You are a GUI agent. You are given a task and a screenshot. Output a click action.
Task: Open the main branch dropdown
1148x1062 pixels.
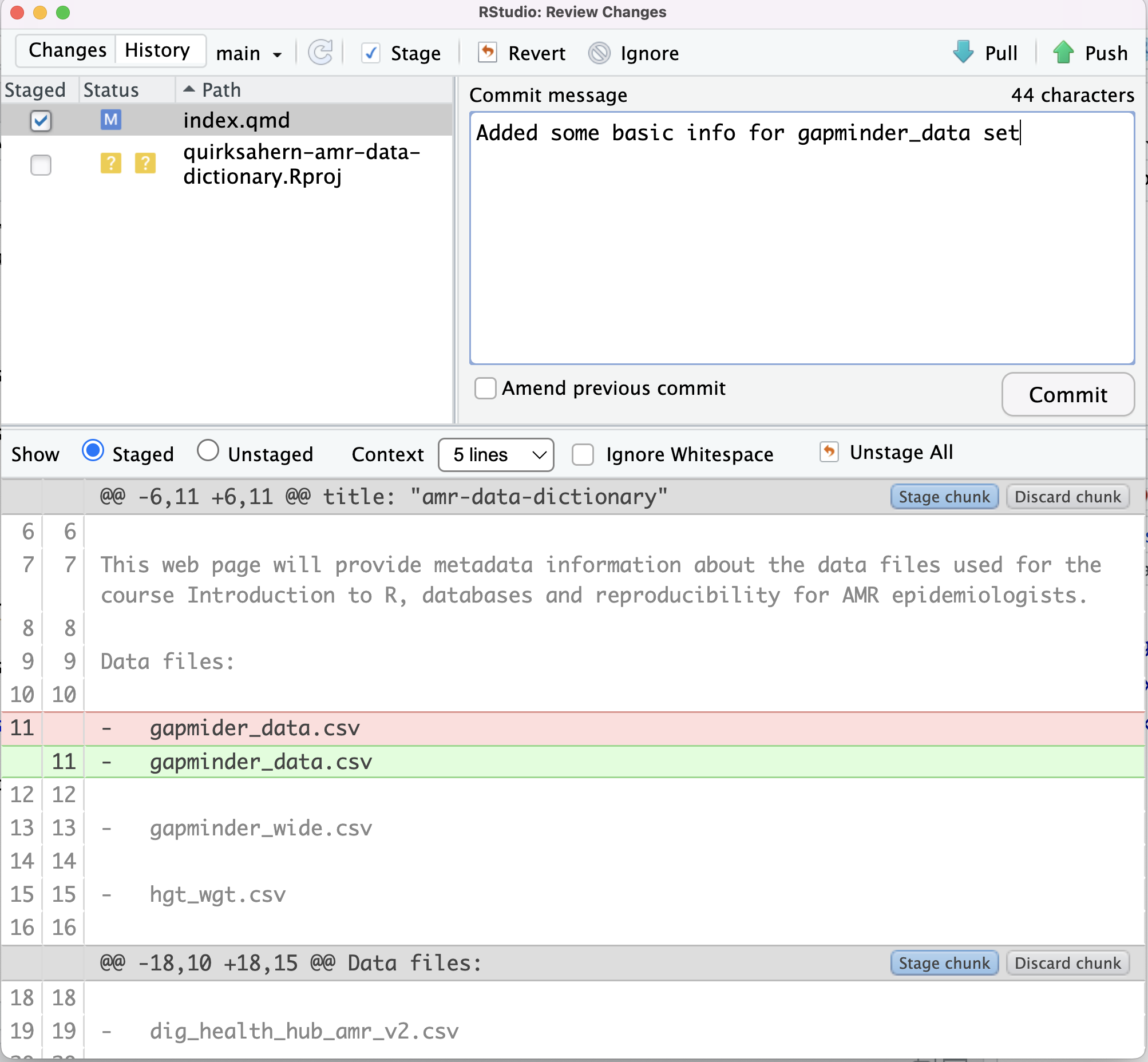(x=249, y=53)
